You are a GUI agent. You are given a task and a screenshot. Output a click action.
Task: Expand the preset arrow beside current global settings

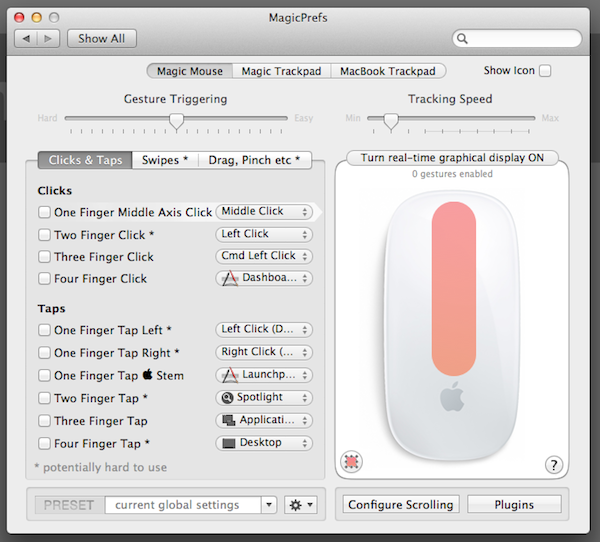pyautogui.click(x=269, y=505)
